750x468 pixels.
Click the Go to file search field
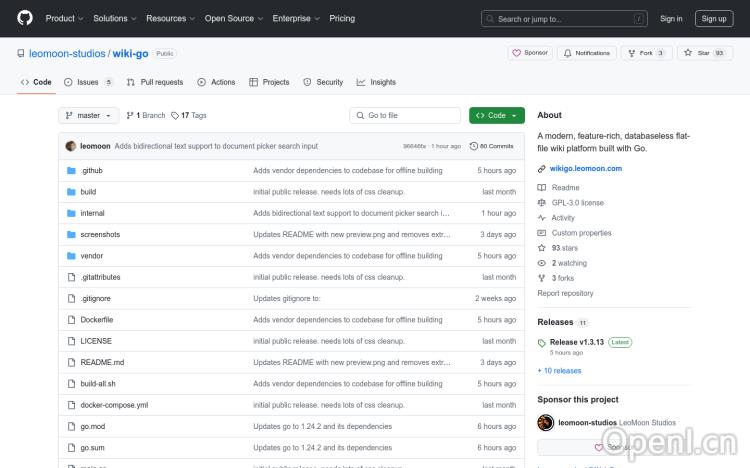click(405, 116)
